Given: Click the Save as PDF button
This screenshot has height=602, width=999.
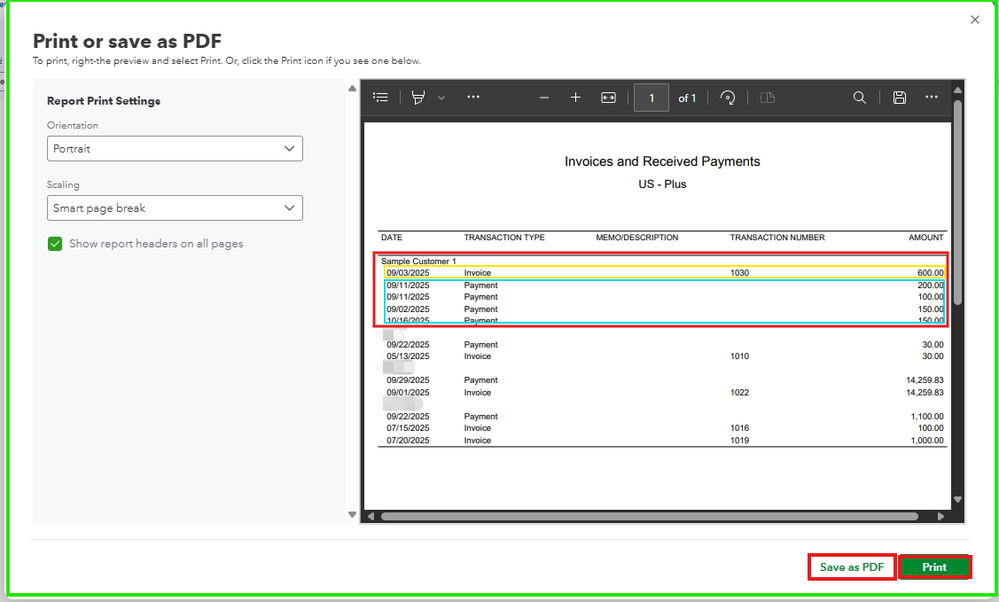Looking at the screenshot, I should point(852,567).
